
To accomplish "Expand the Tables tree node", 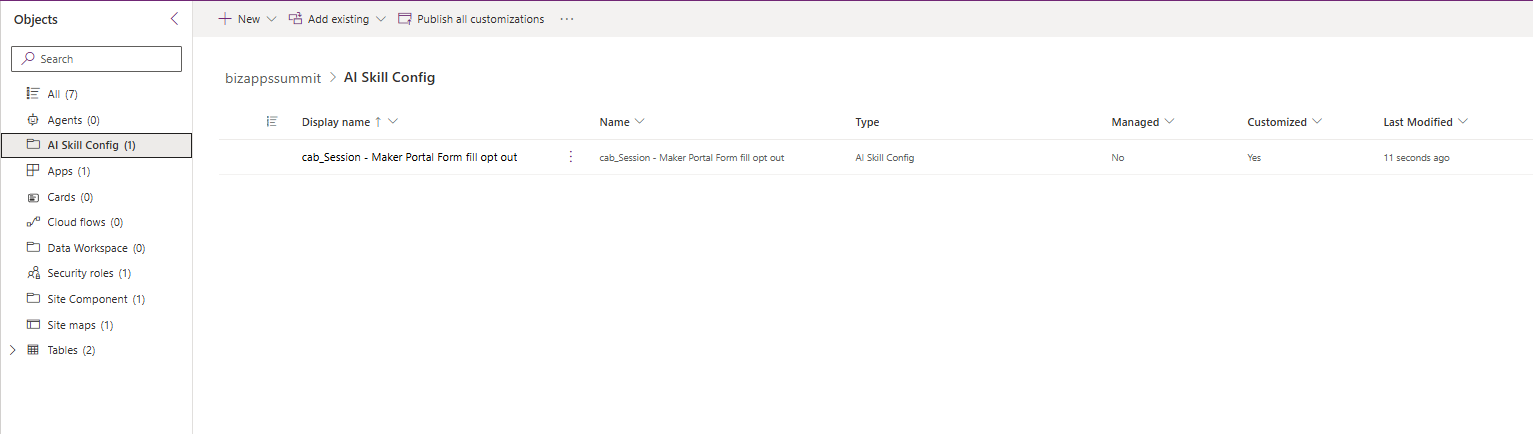I will [12, 350].
